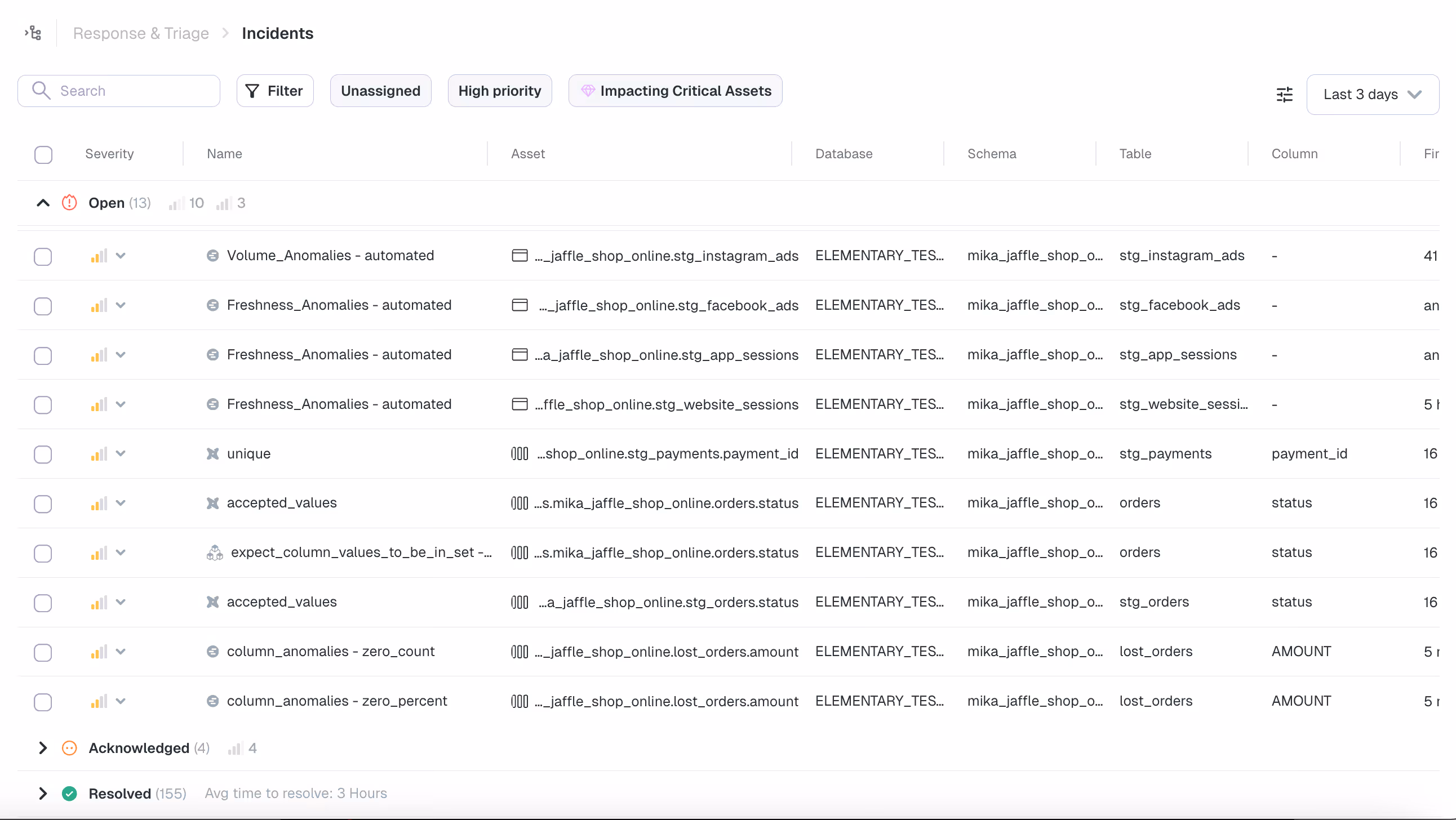The image size is (1456, 820).
Task: Click the red Open status alert icon
Action: [69, 203]
